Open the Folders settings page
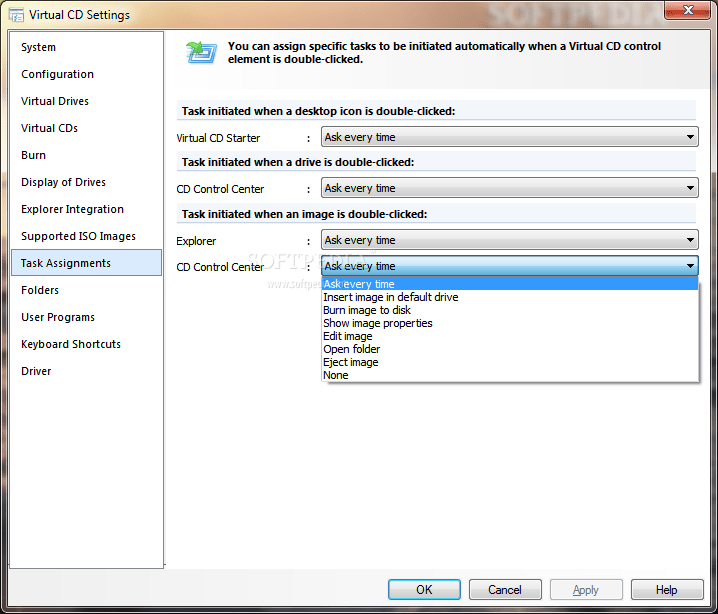This screenshot has height=614, width=718. click(86, 290)
